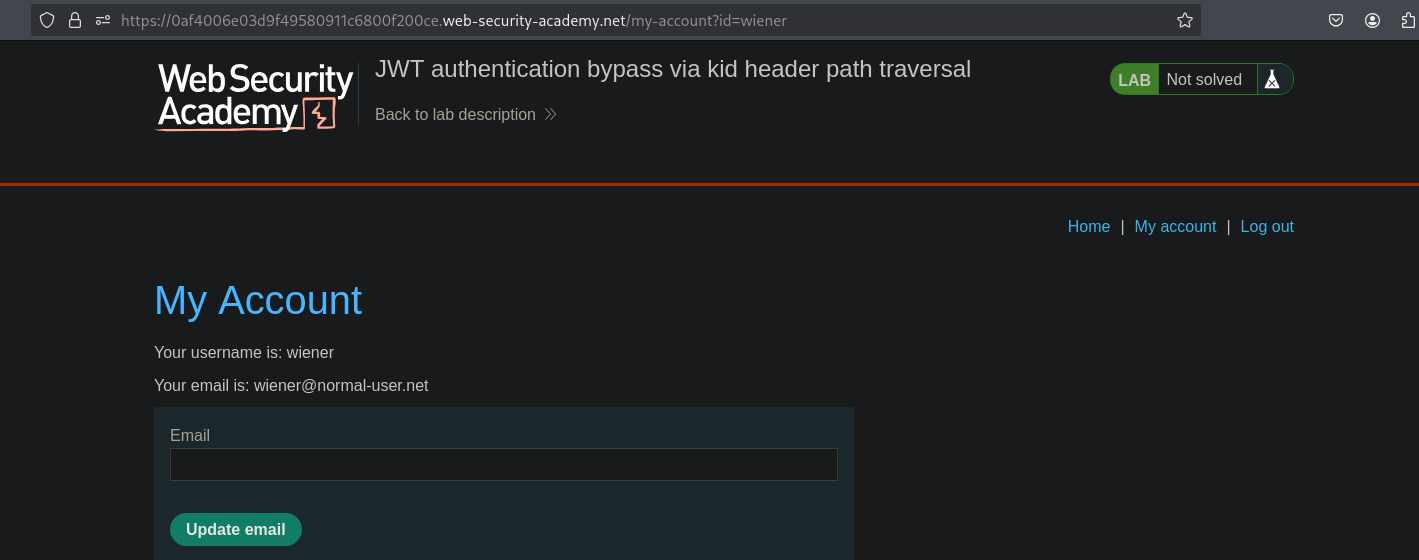Click the Web Security Academy logo
The image size is (1419, 560).
click(x=256, y=97)
